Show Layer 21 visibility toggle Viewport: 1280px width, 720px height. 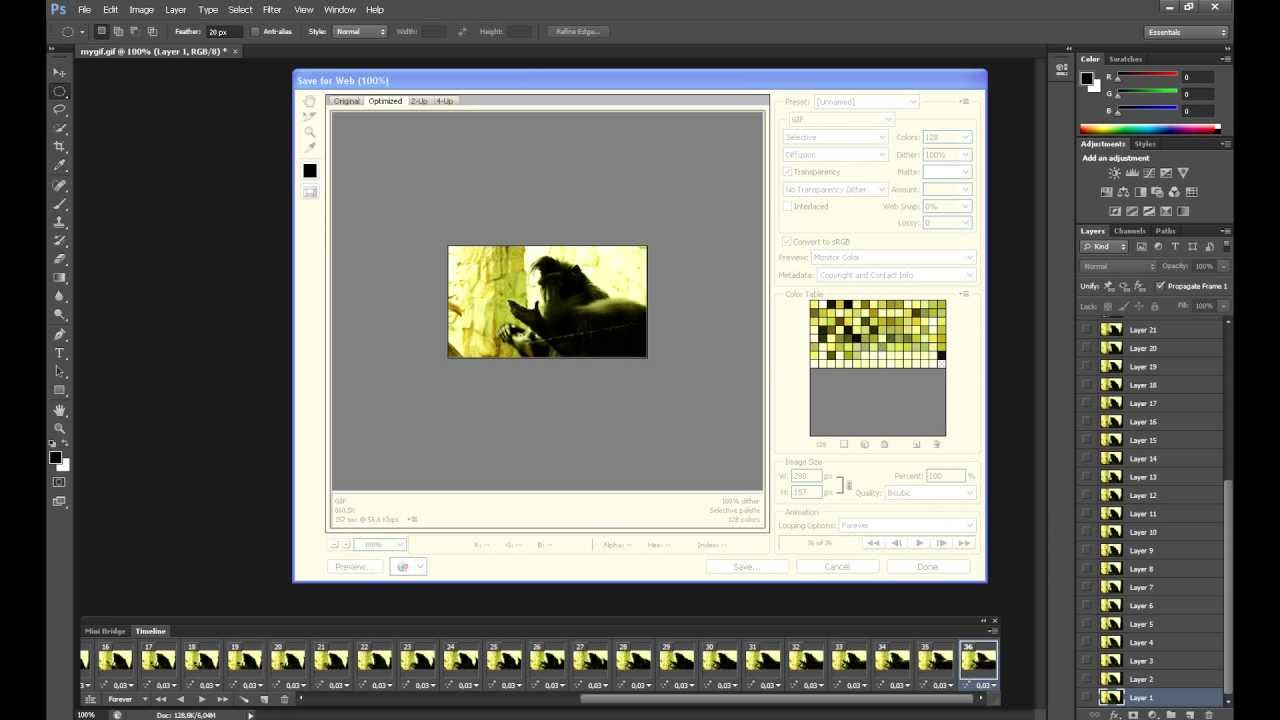1087,330
